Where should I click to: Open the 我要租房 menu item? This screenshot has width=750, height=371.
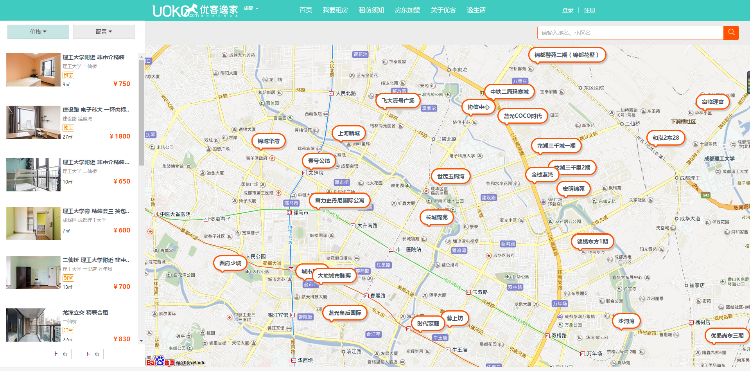coord(335,10)
